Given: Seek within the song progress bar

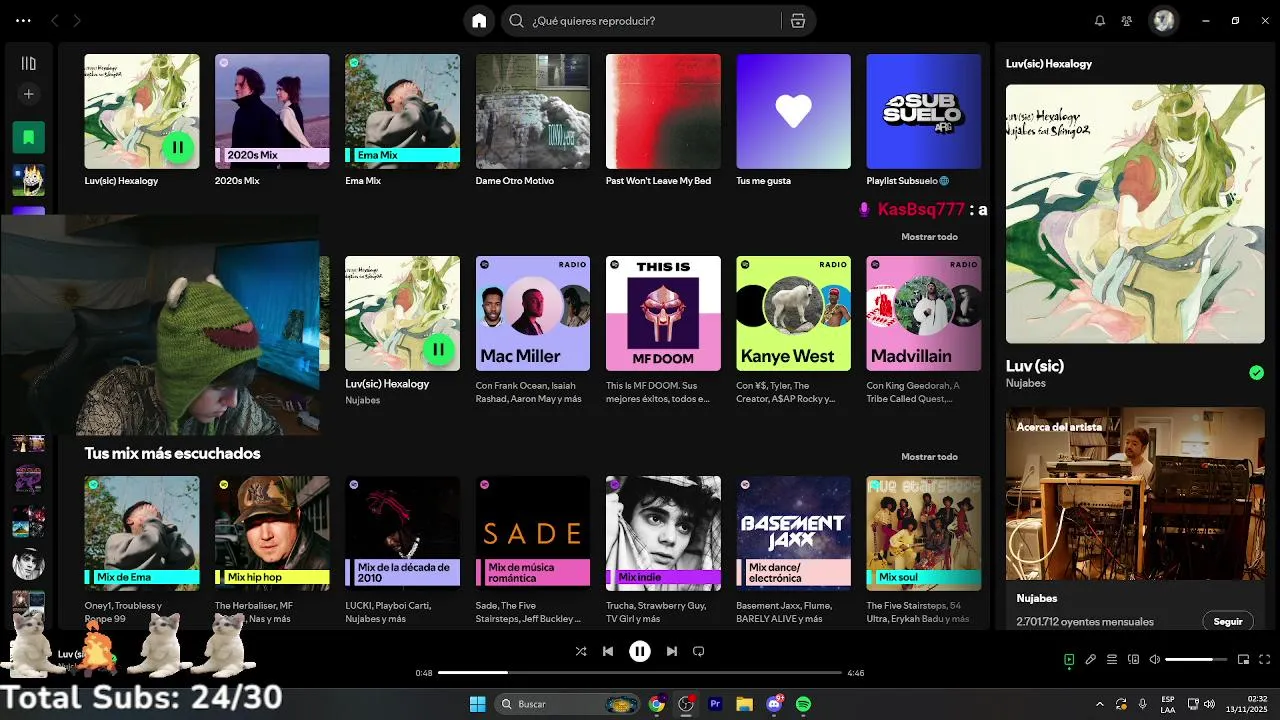Looking at the screenshot, I should tap(640, 673).
